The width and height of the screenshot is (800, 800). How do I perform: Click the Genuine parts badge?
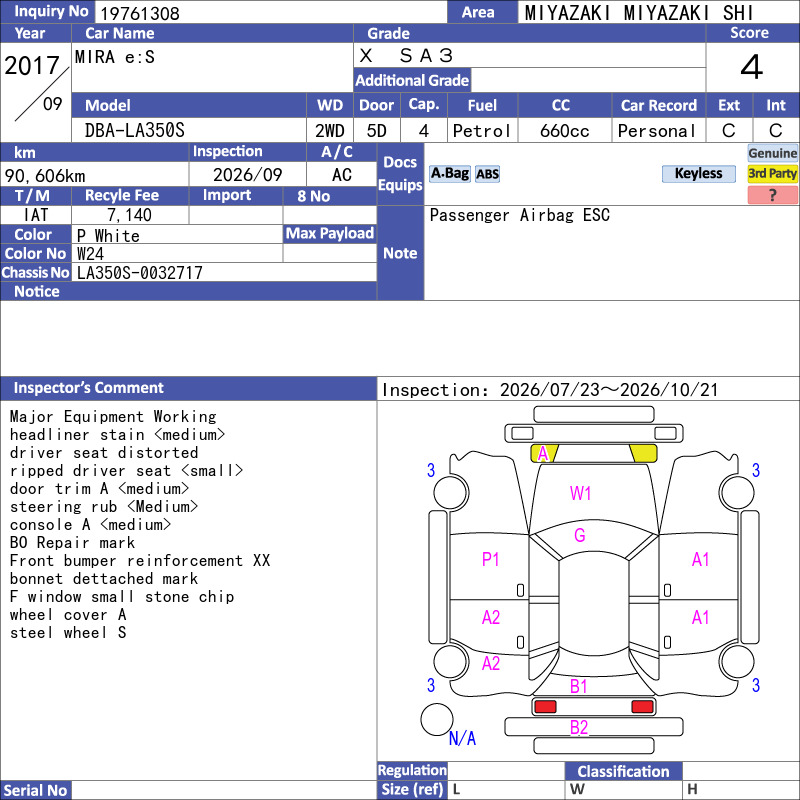click(x=772, y=153)
